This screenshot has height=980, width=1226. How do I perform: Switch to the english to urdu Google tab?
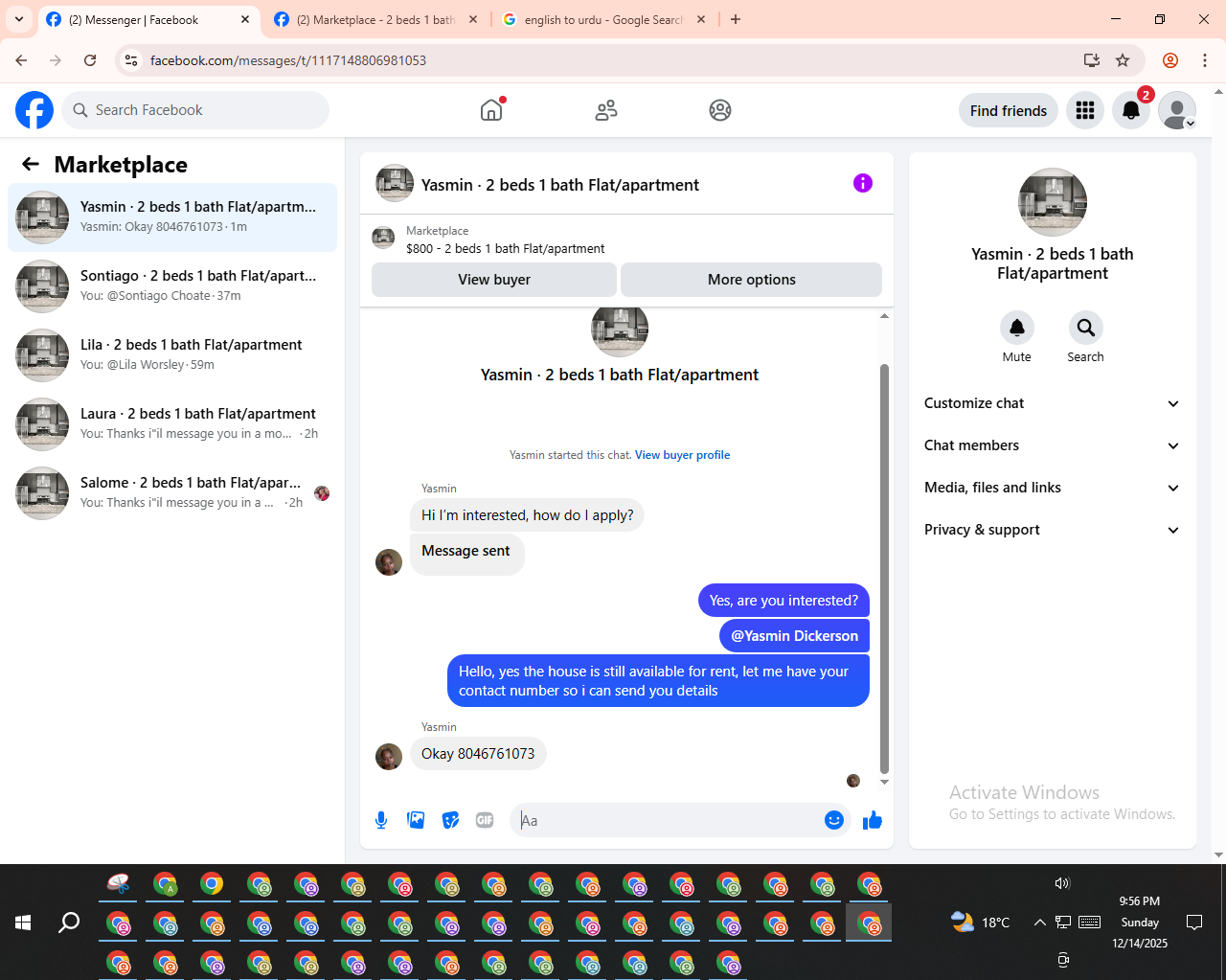point(603,19)
